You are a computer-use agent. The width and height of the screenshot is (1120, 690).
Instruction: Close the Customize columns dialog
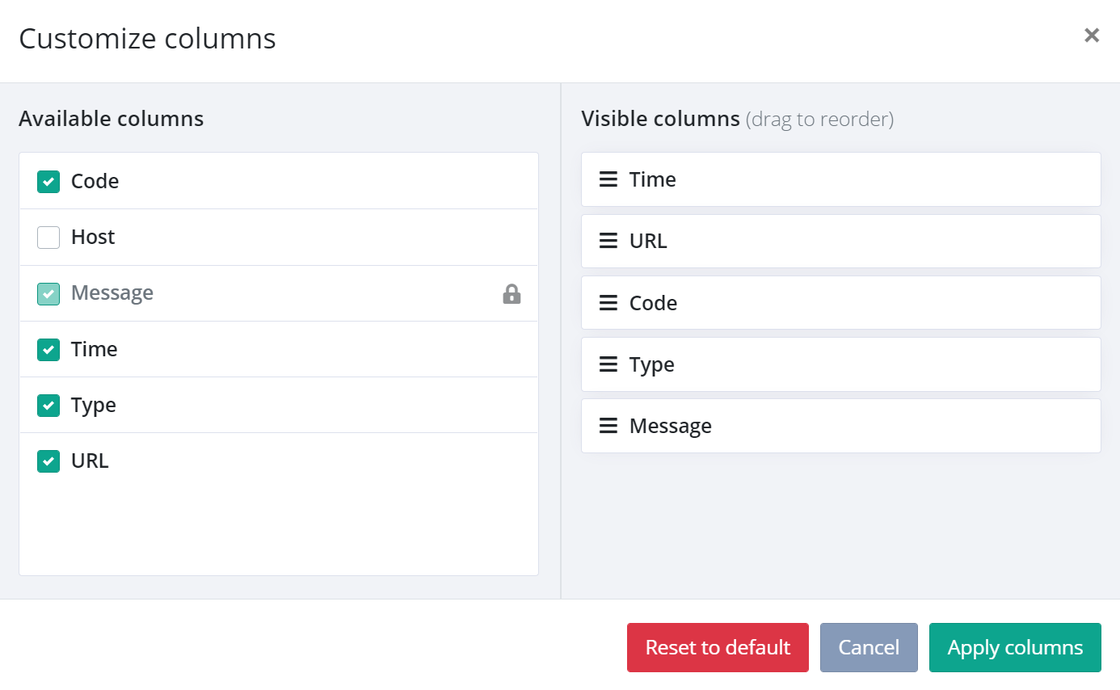coord(1091,35)
